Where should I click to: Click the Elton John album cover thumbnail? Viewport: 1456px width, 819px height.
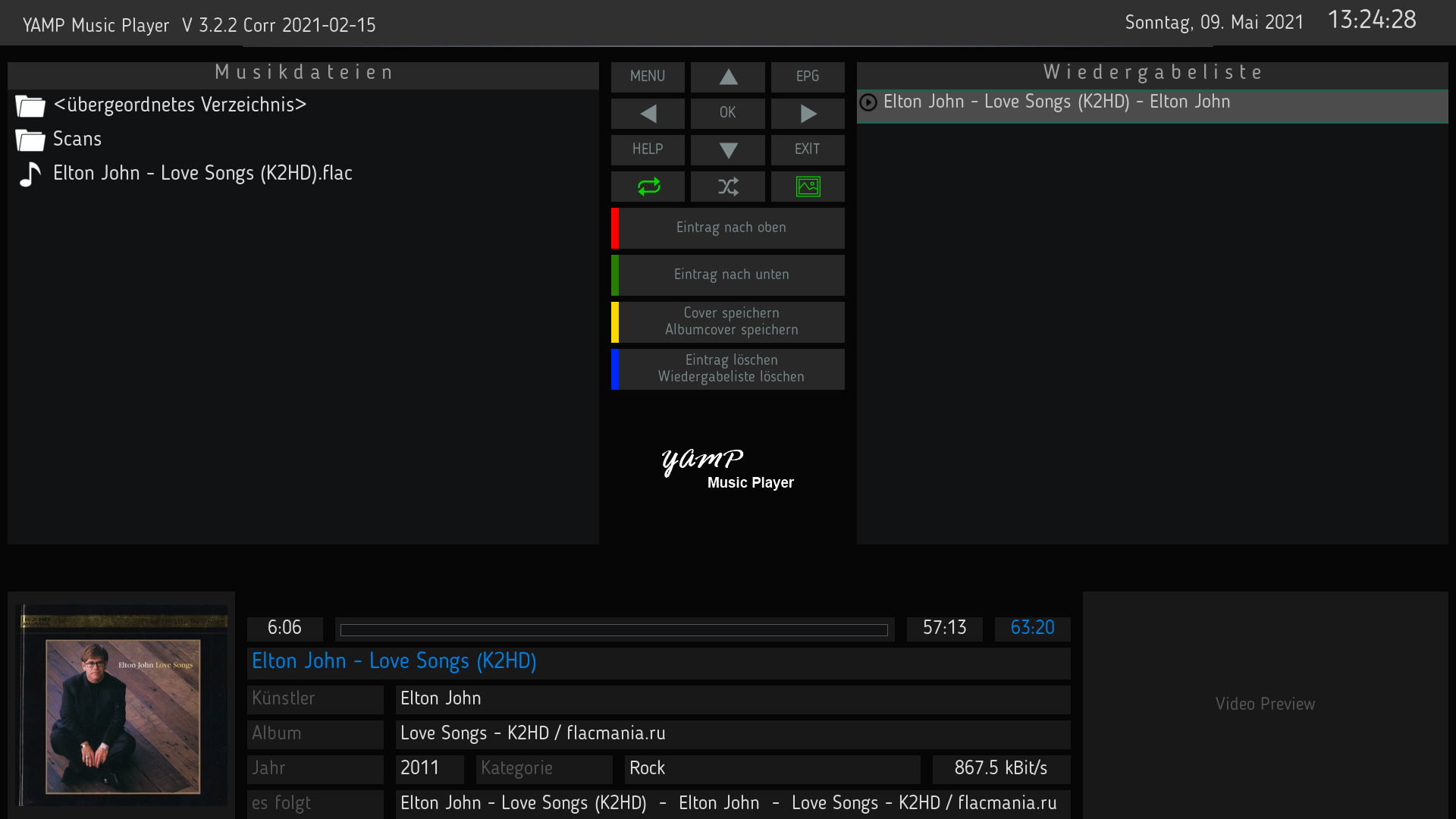122,704
